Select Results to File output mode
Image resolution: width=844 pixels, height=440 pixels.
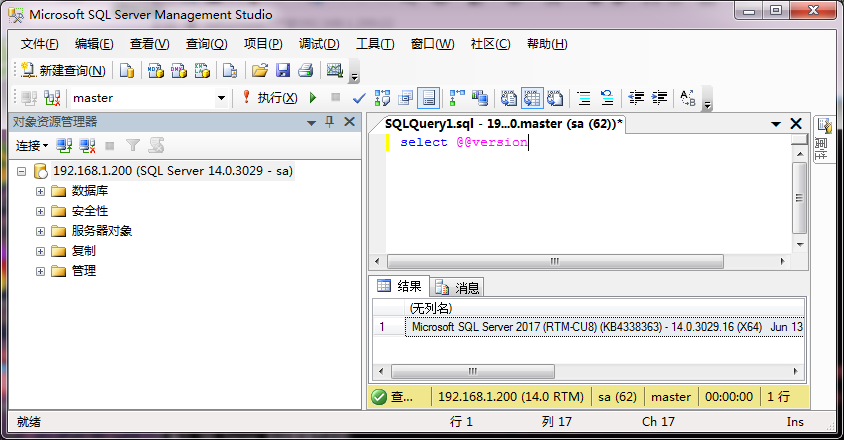(x=555, y=98)
